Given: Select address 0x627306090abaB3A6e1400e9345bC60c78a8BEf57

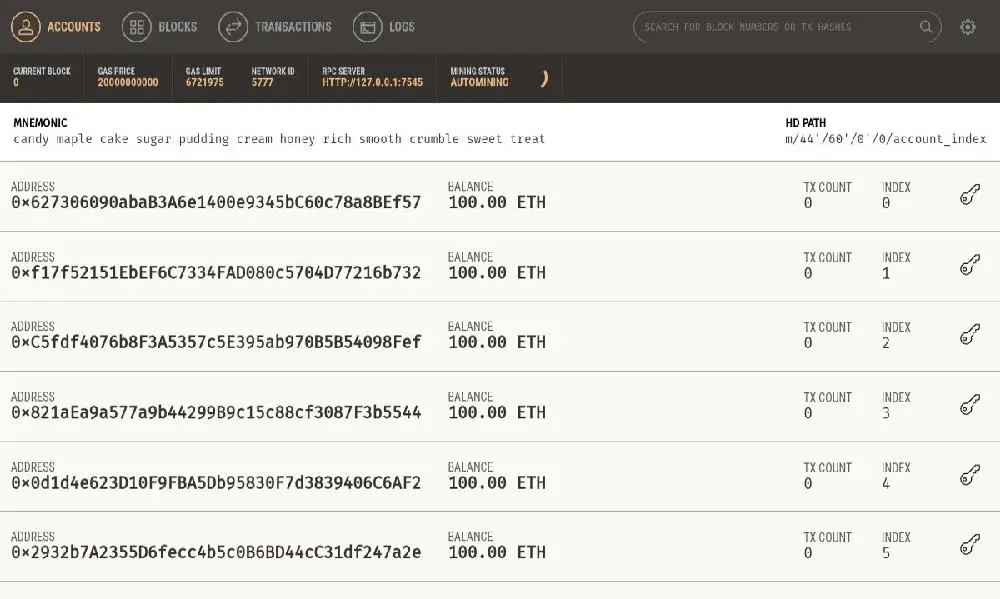Looking at the screenshot, I should click(216, 203).
